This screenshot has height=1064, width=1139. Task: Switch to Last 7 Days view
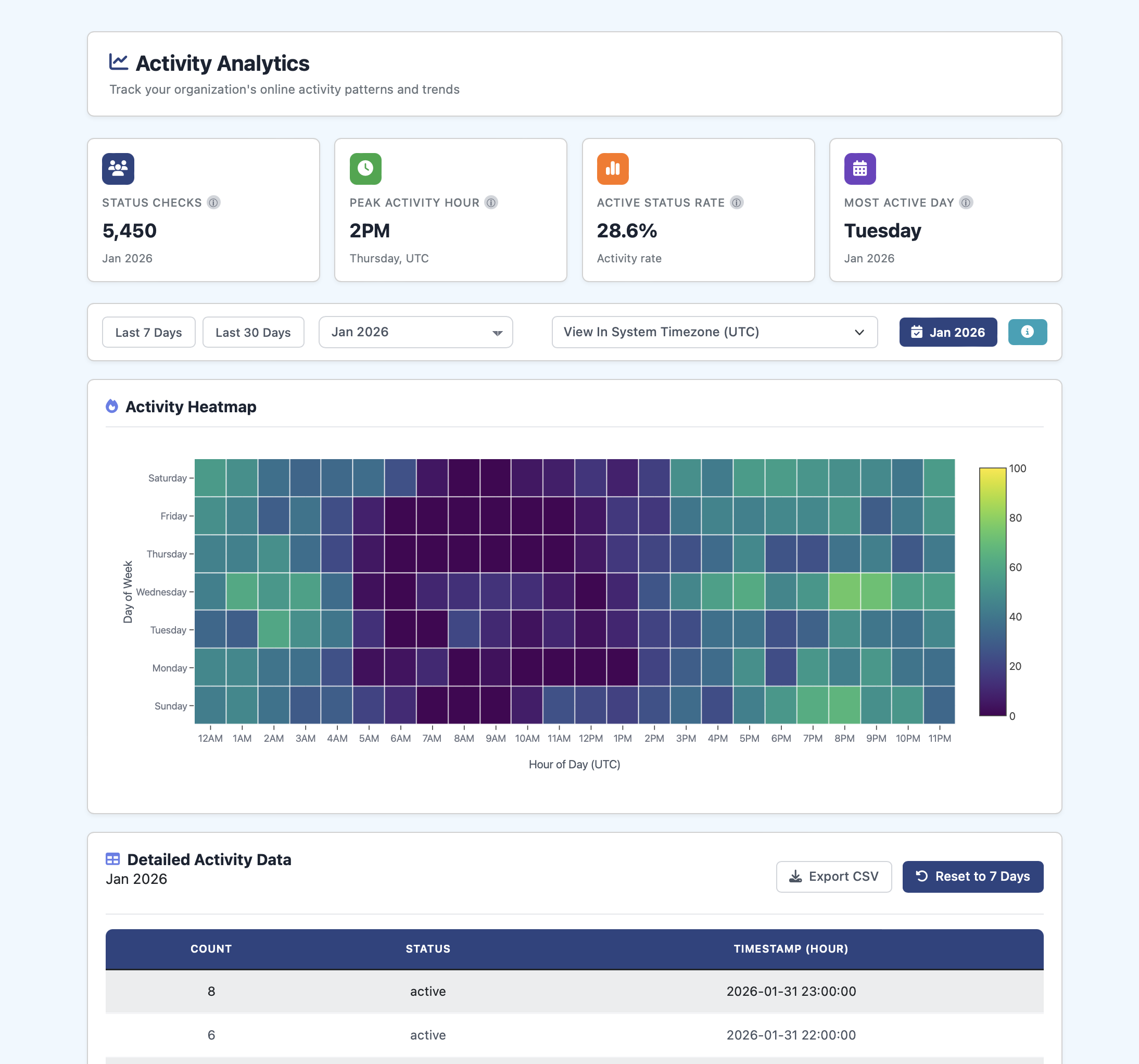(x=148, y=332)
